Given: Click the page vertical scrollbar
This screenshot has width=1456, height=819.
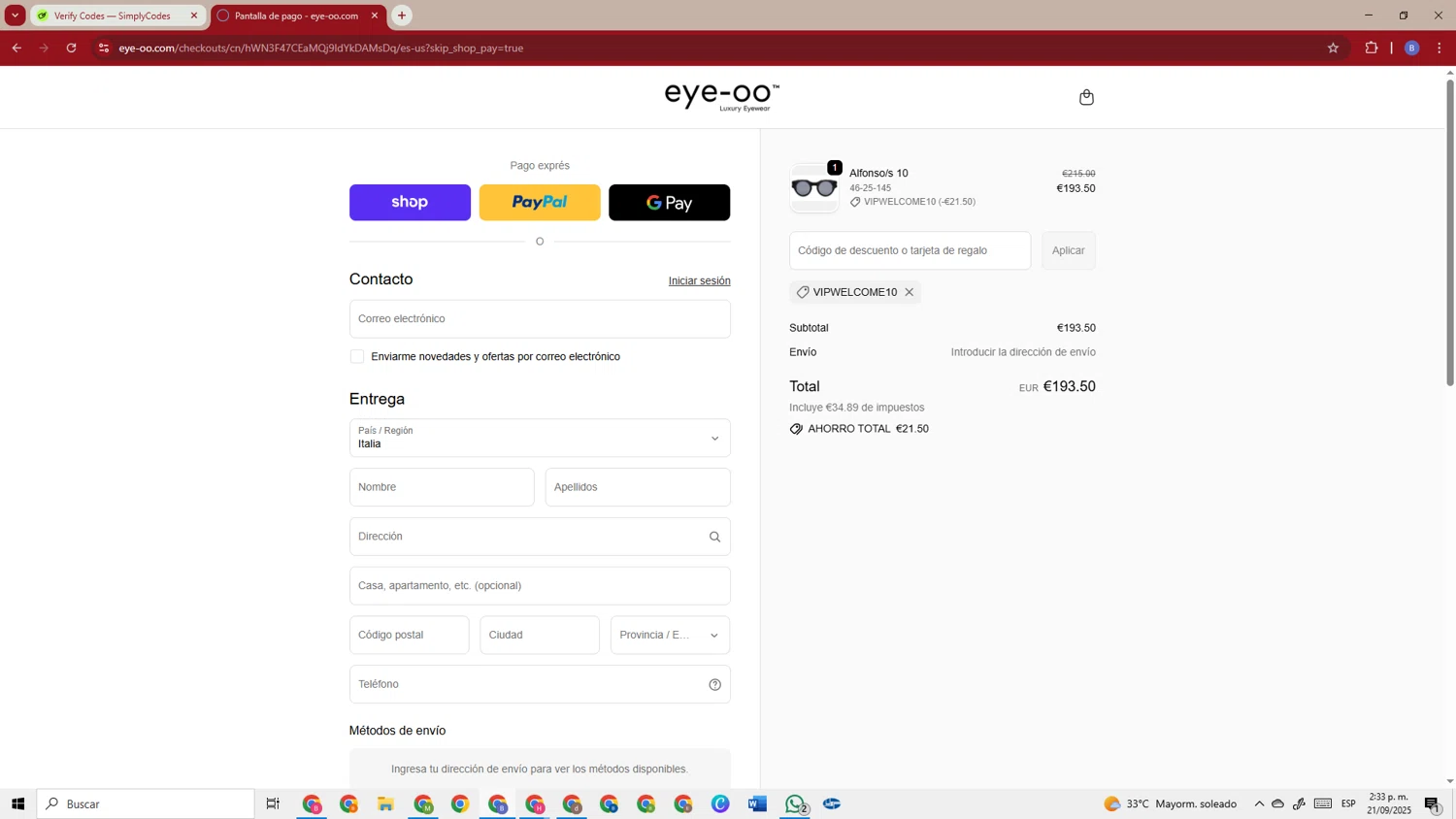Looking at the screenshot, I should click(1450, 233).
